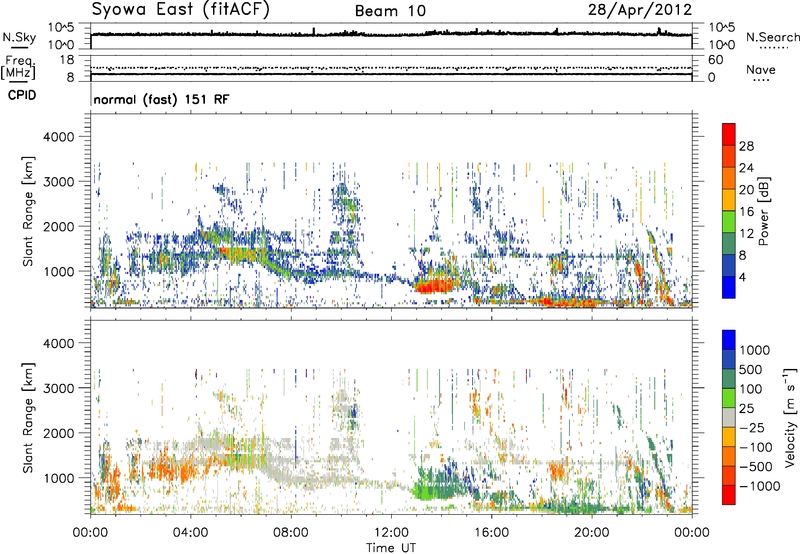The image size is (800, 554).
Task: Click the gray segment of velocity colorbar
Action: [729, 417]
